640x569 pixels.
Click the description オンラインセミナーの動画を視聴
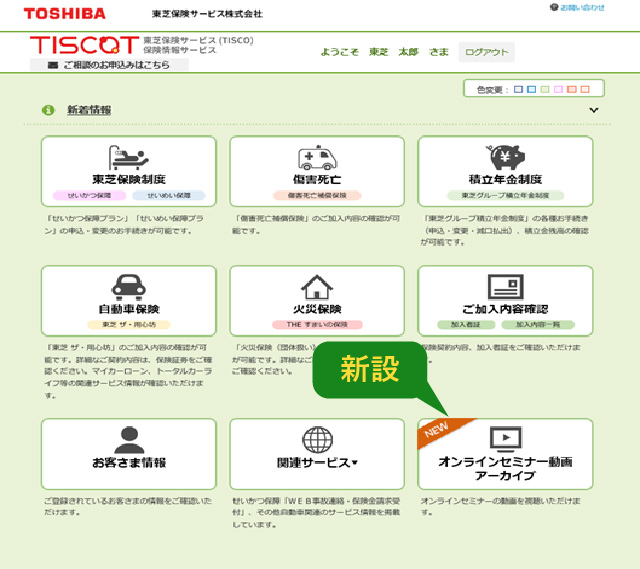pyautogui.click(x=500, y=506)
